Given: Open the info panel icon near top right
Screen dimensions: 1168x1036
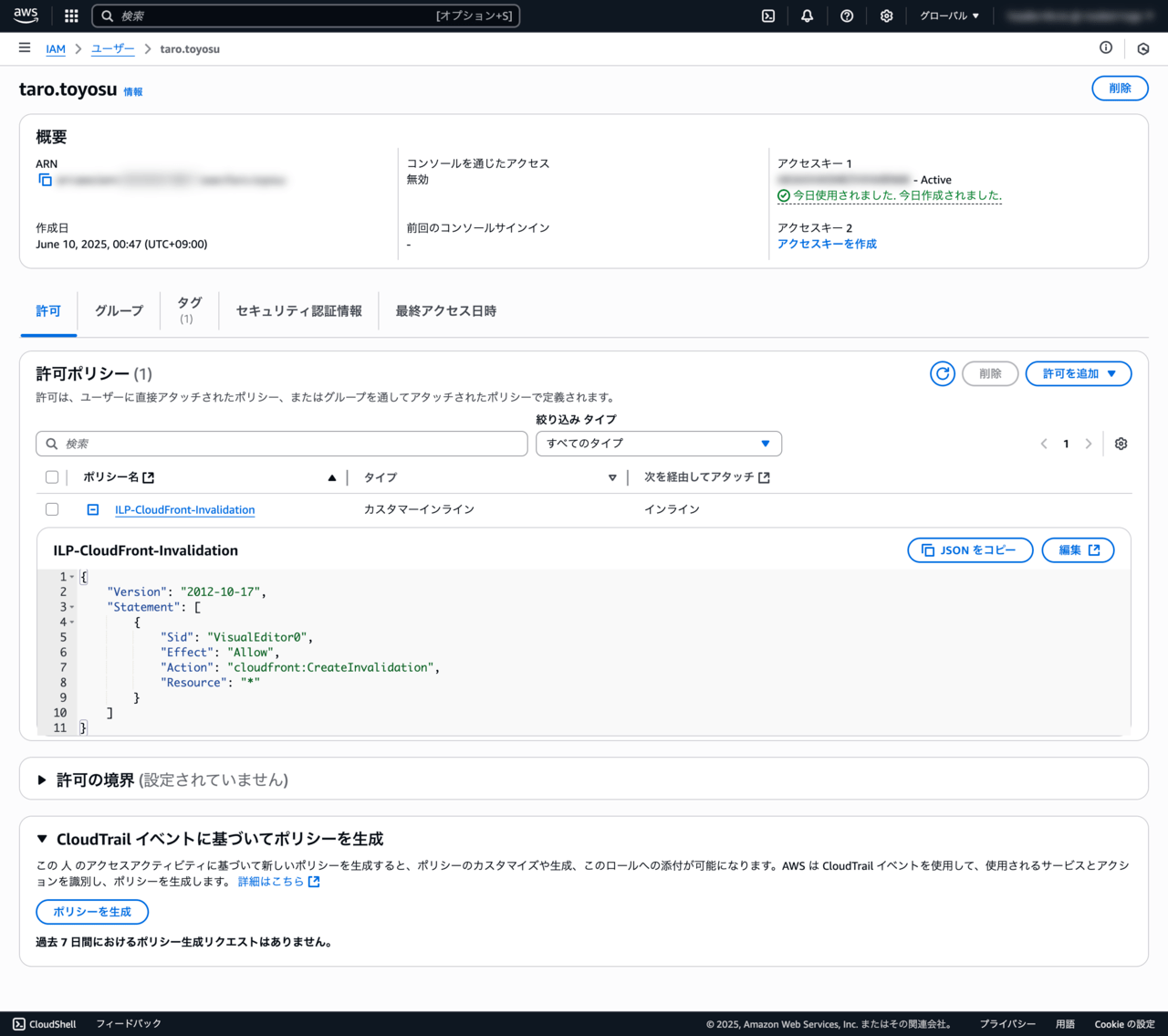Looking at the screenshot, I should point(1106,47).
